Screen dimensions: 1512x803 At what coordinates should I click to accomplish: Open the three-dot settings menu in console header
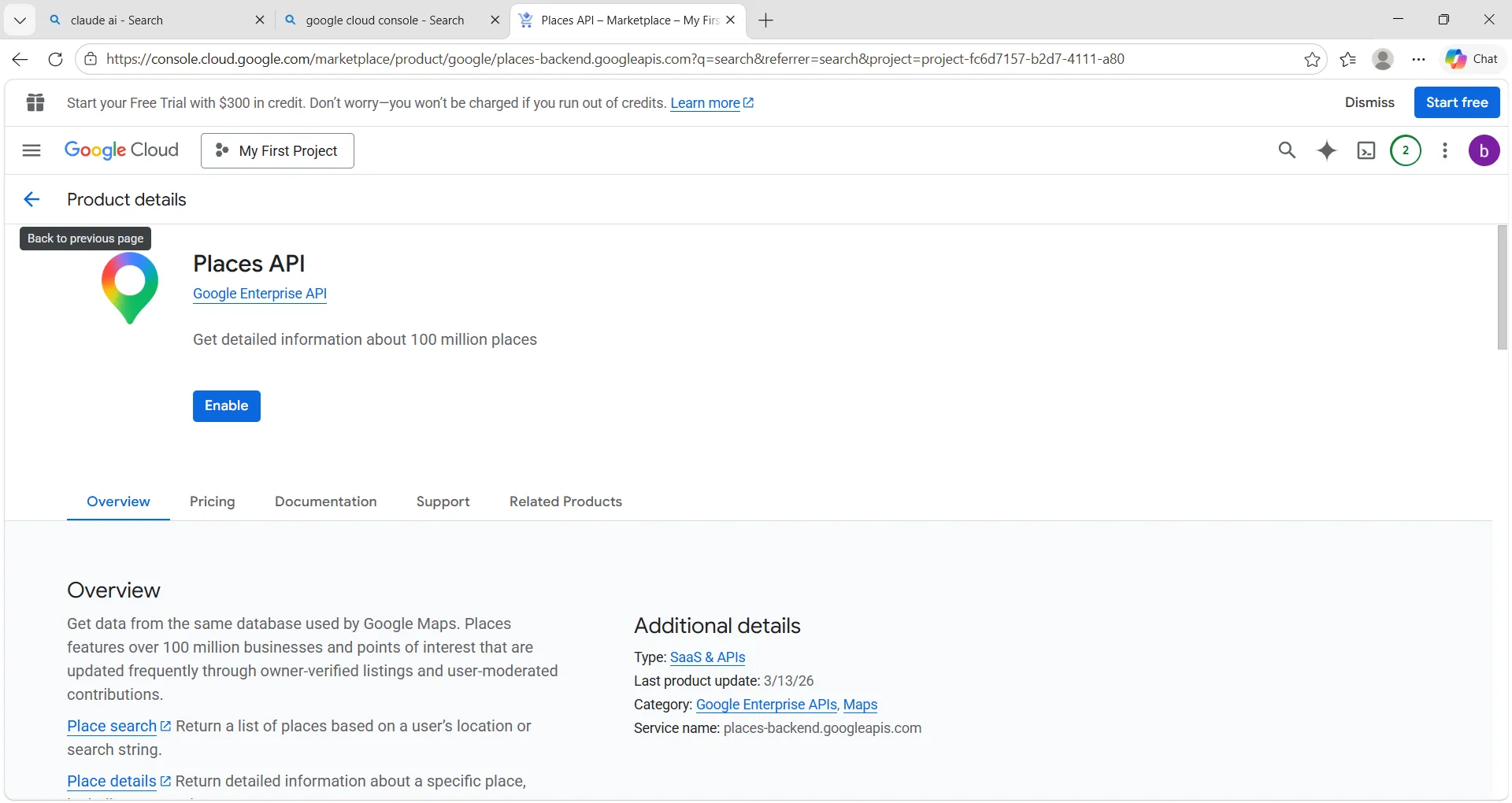click(1445, 150)
